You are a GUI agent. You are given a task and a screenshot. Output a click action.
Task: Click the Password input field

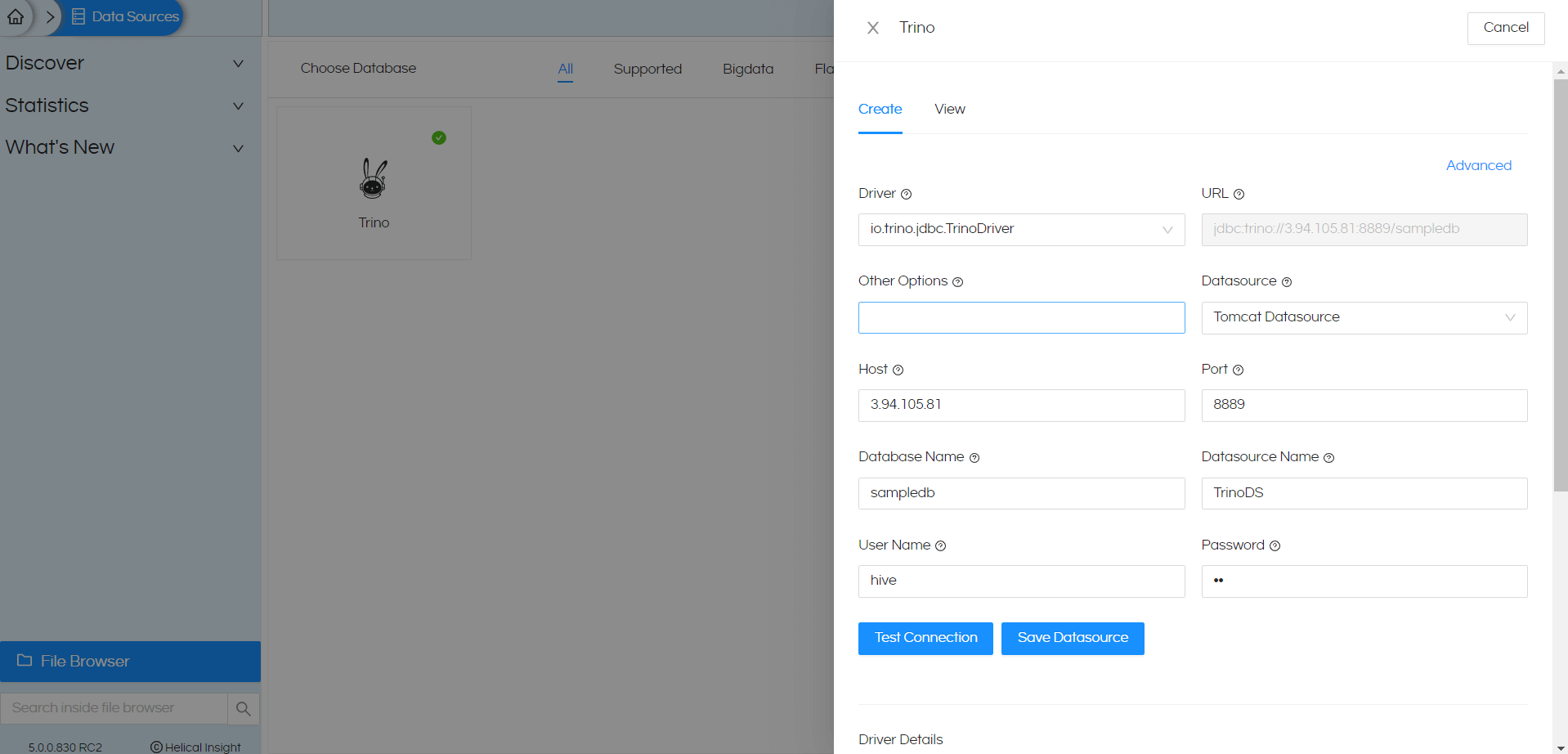(1364, 581)
